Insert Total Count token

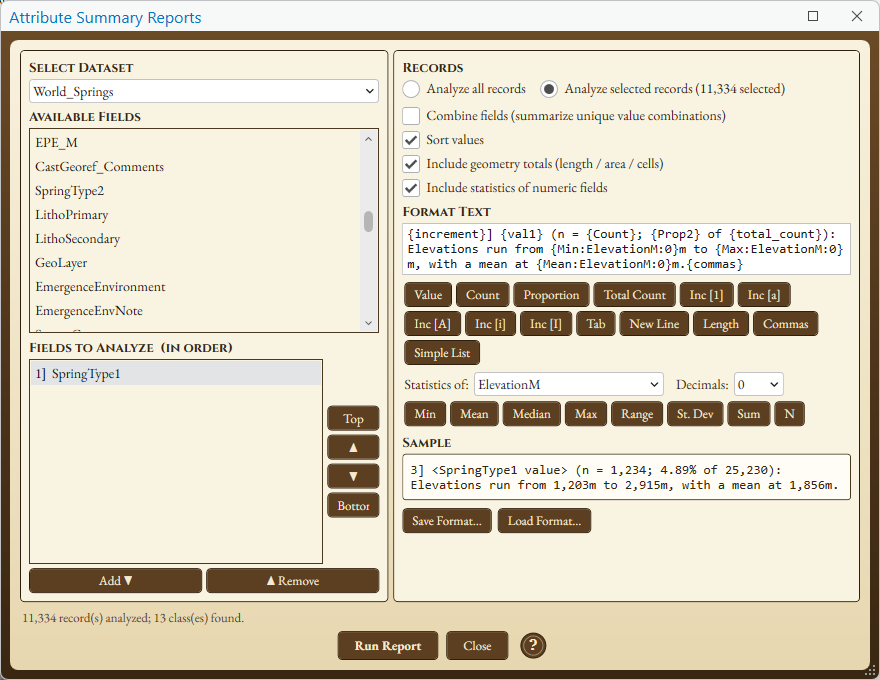635,295
